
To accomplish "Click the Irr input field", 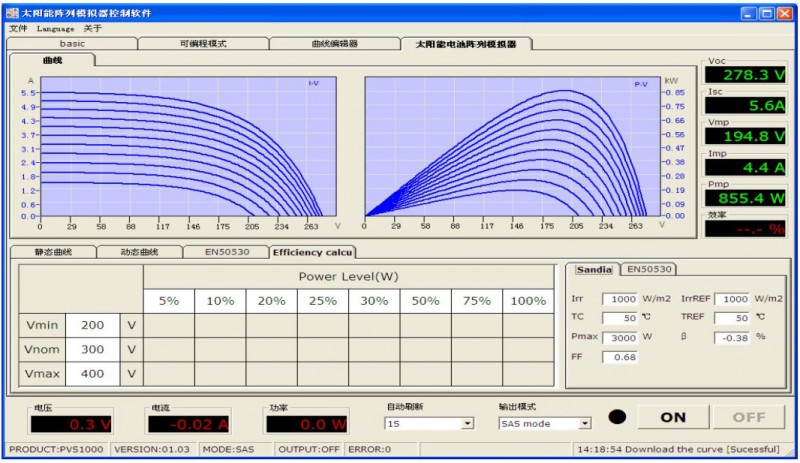I will pyautogui.click(x=620, y=299).
